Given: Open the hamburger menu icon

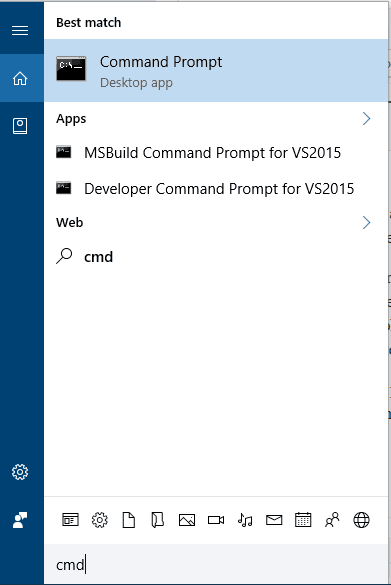Looking at the screenshot, I should [20, 30].
